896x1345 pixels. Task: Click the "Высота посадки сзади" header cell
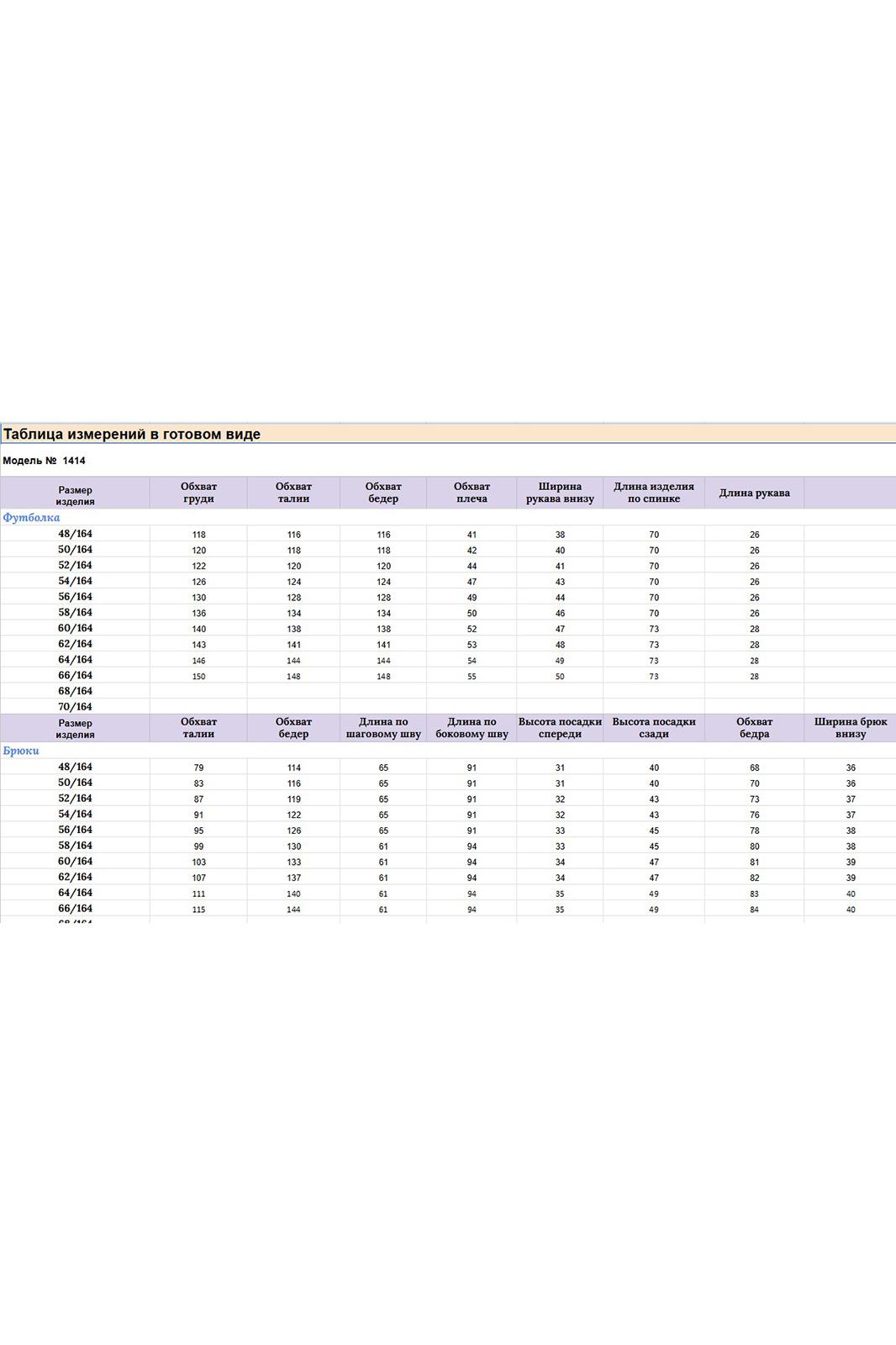[x=653, y=728]
